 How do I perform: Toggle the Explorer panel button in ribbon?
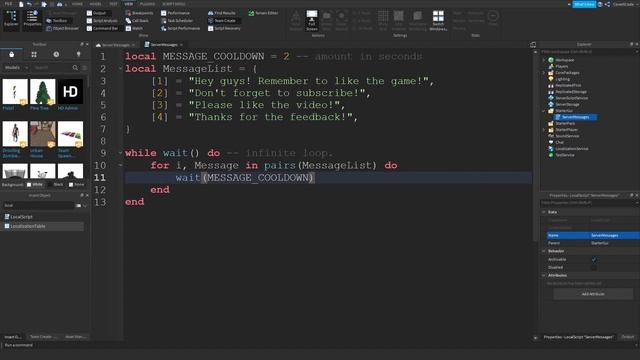pos(11,19)
